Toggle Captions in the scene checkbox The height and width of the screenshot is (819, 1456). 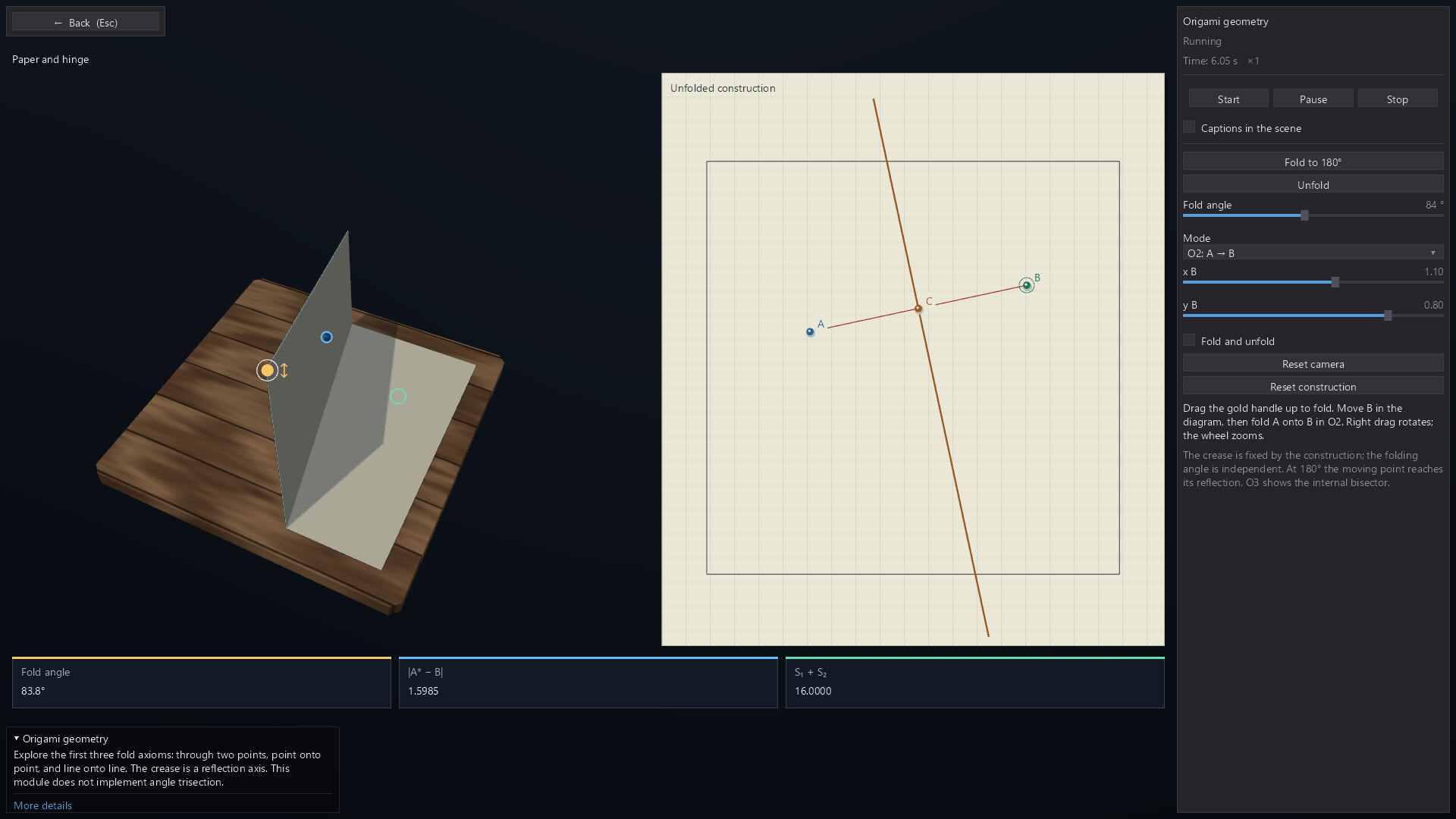point(1189,127)
